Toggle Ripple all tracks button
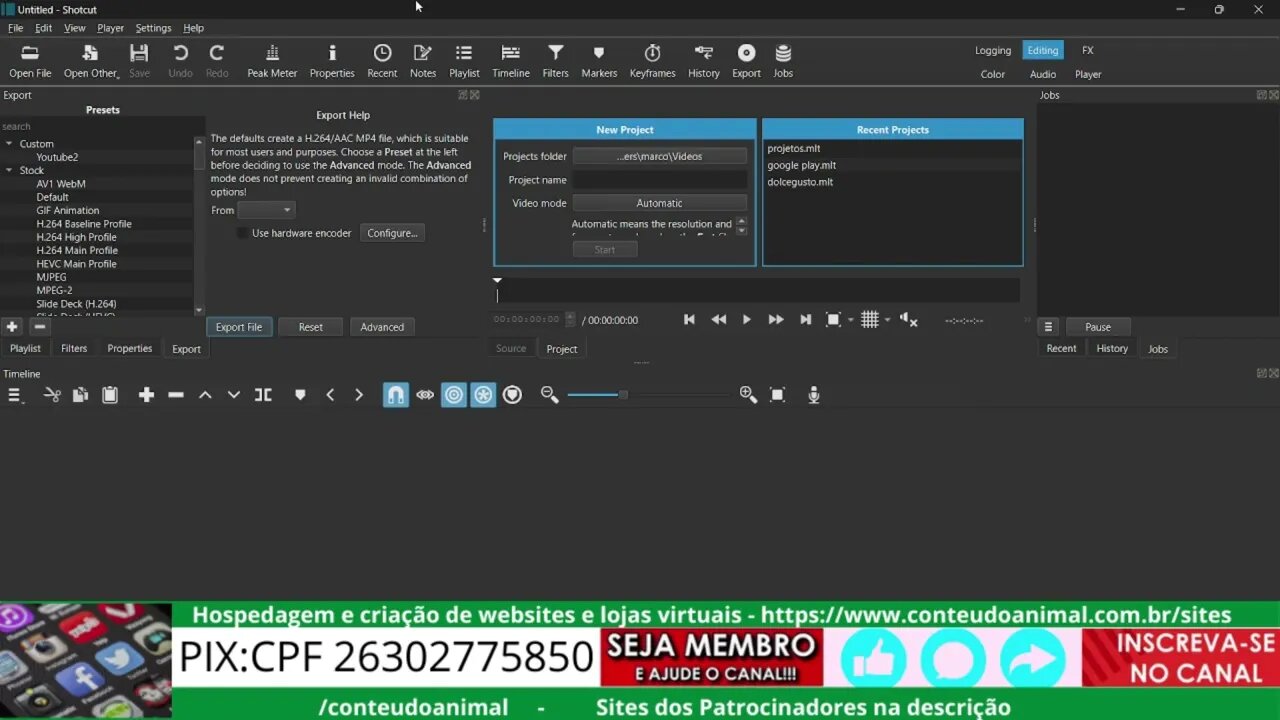Image resolution: width=1280 pixels, height=720 pixels. coord(483,395)
